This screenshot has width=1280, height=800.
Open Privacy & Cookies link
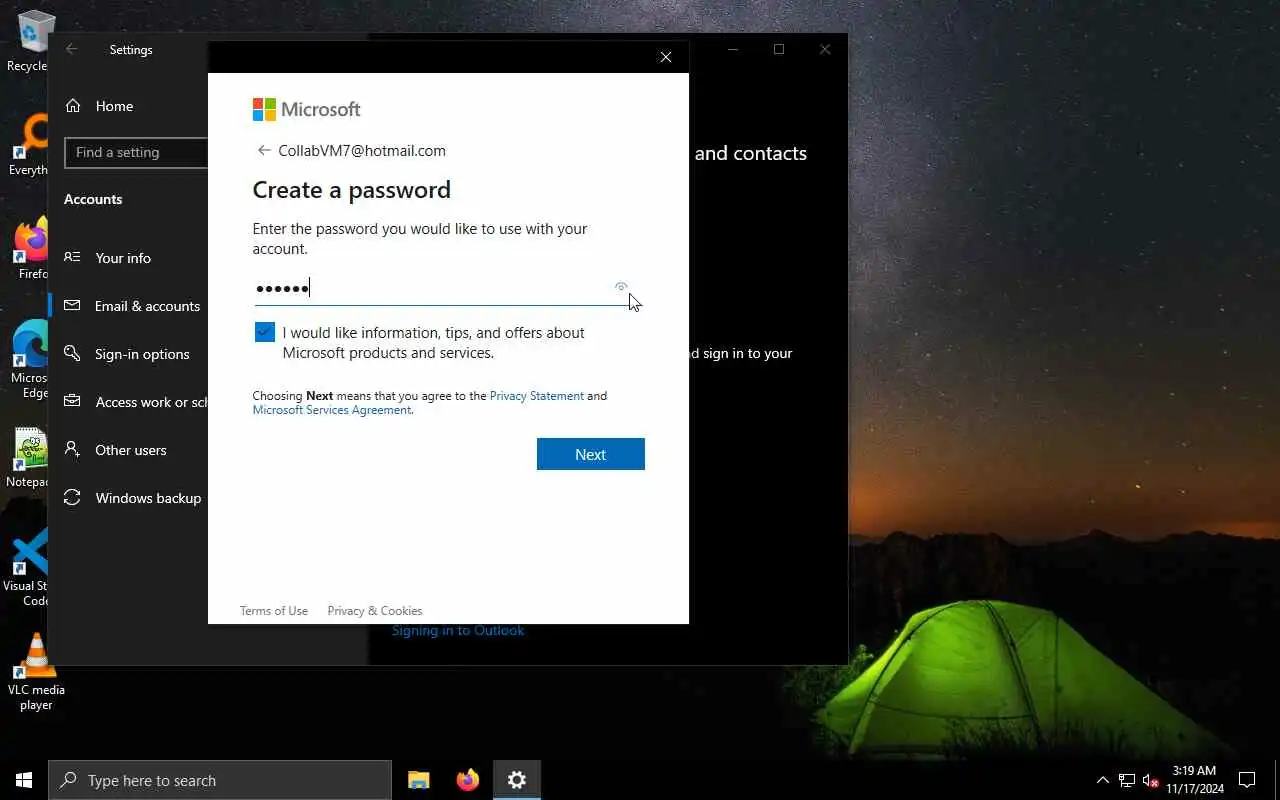[375, 611]
